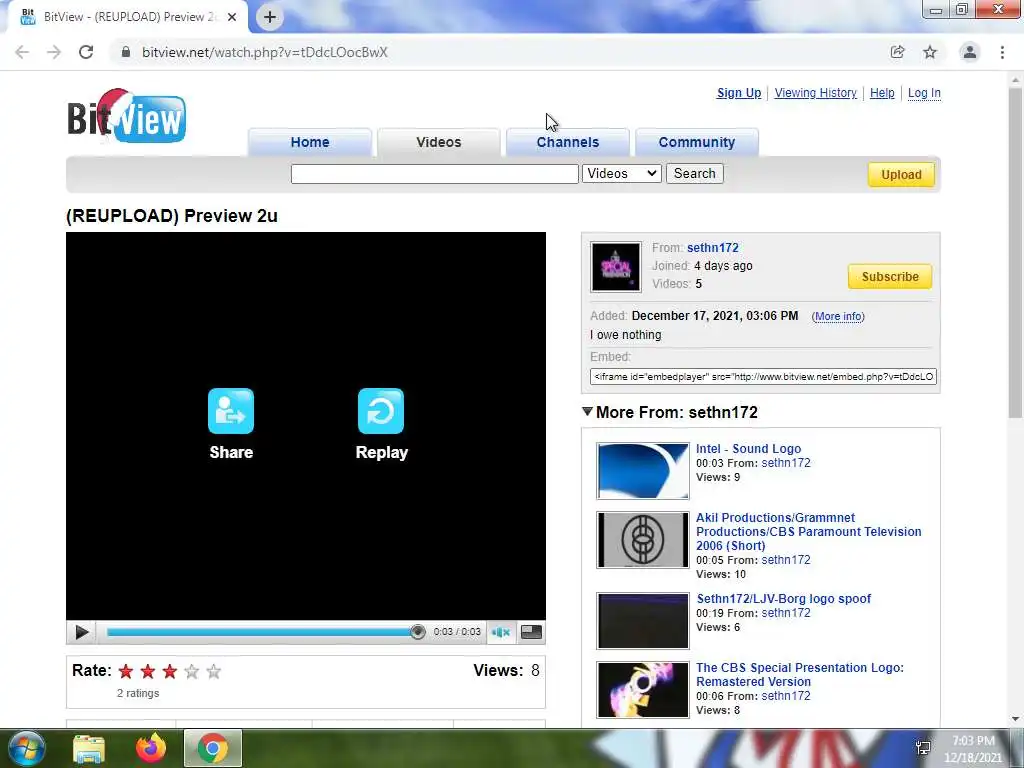Open the Intel - Sound Logo thumbnail

pyautogui.click(x=643, y=471)
